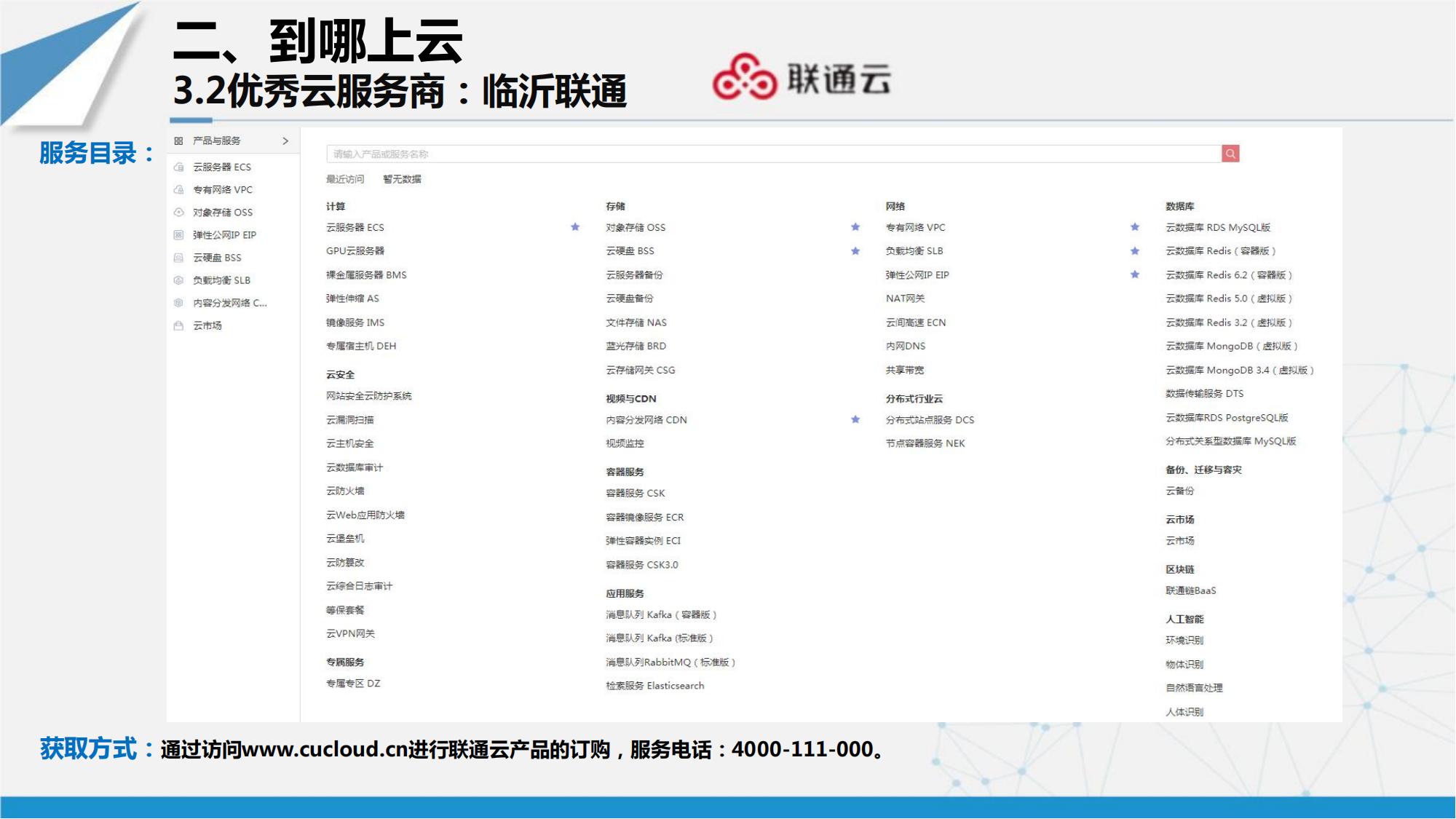1456x819 pixels.
Task: Open 内网DNS link
Action: click(906, 346)
